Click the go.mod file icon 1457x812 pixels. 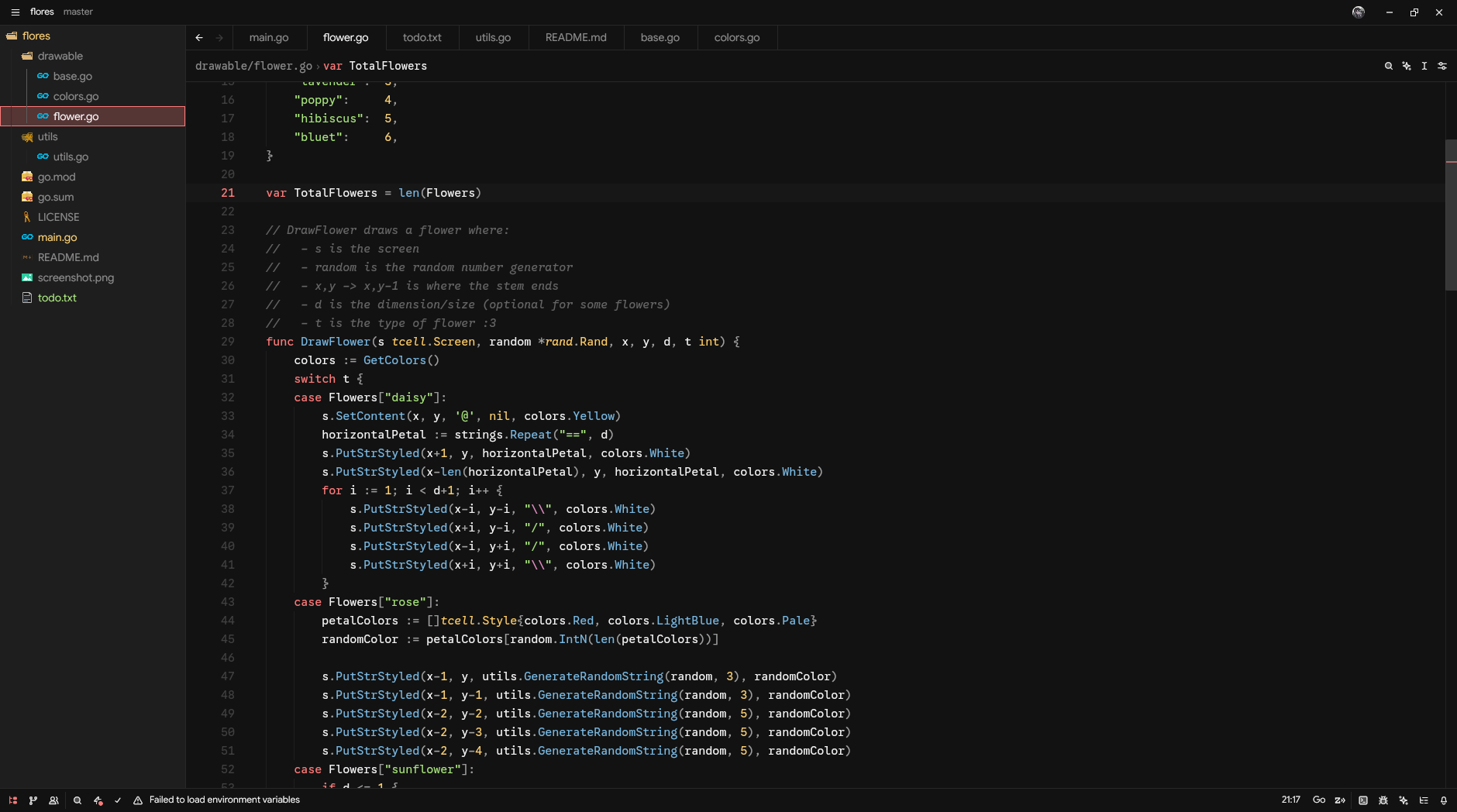click(x=27, y=177)
